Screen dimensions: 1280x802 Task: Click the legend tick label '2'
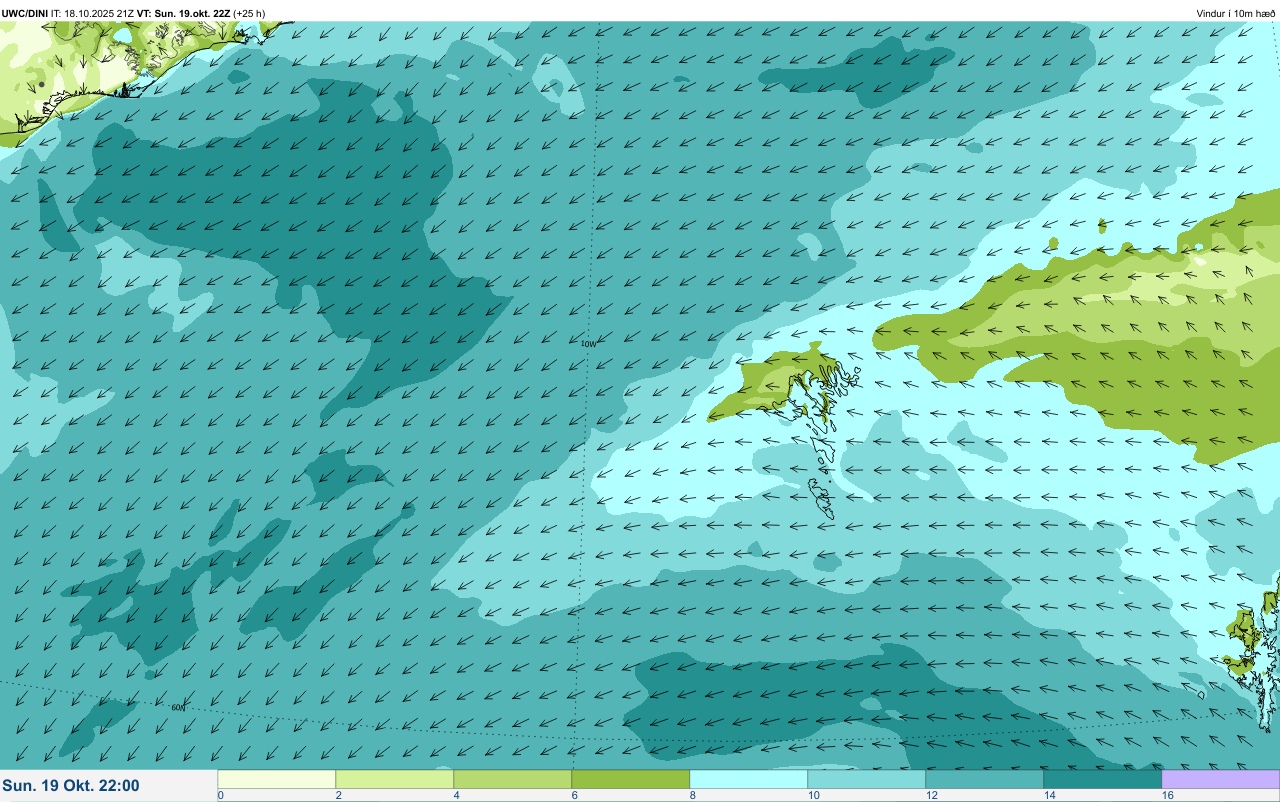pos(339,795)
